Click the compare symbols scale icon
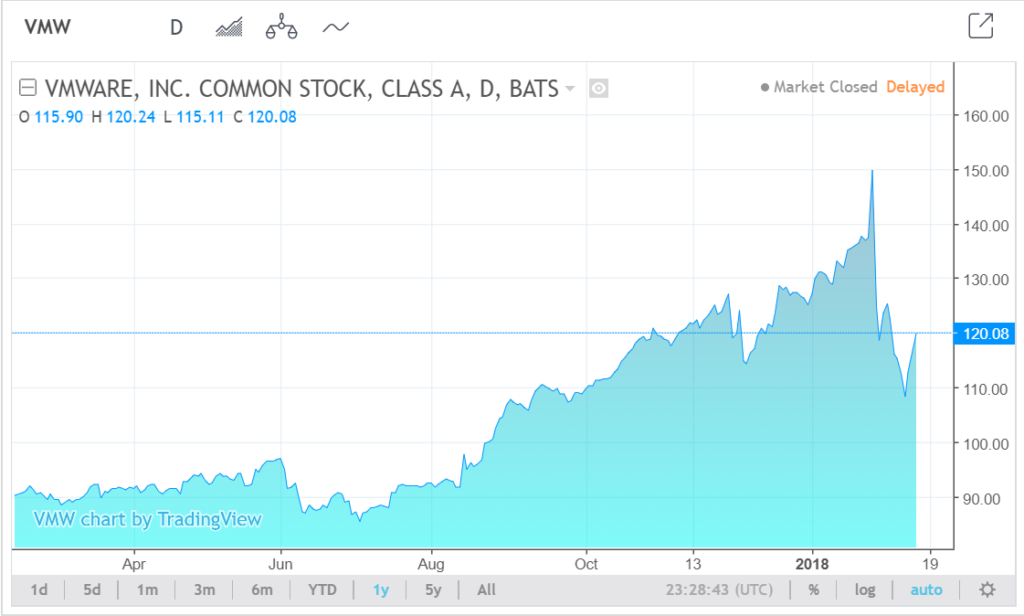The width and height of the screenshot is (1024, 616). (282, 27)
